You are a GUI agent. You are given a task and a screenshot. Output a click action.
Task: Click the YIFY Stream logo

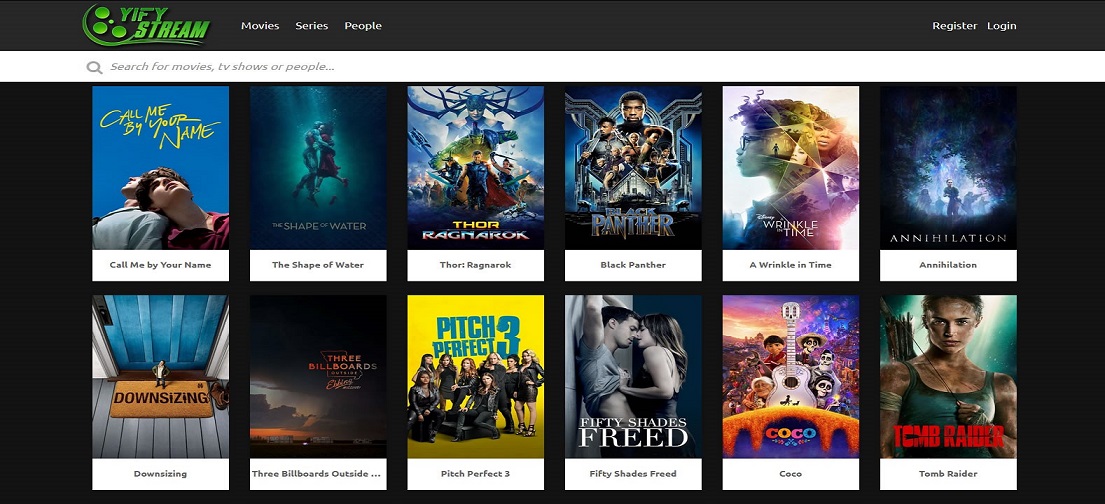click(147, 25)
